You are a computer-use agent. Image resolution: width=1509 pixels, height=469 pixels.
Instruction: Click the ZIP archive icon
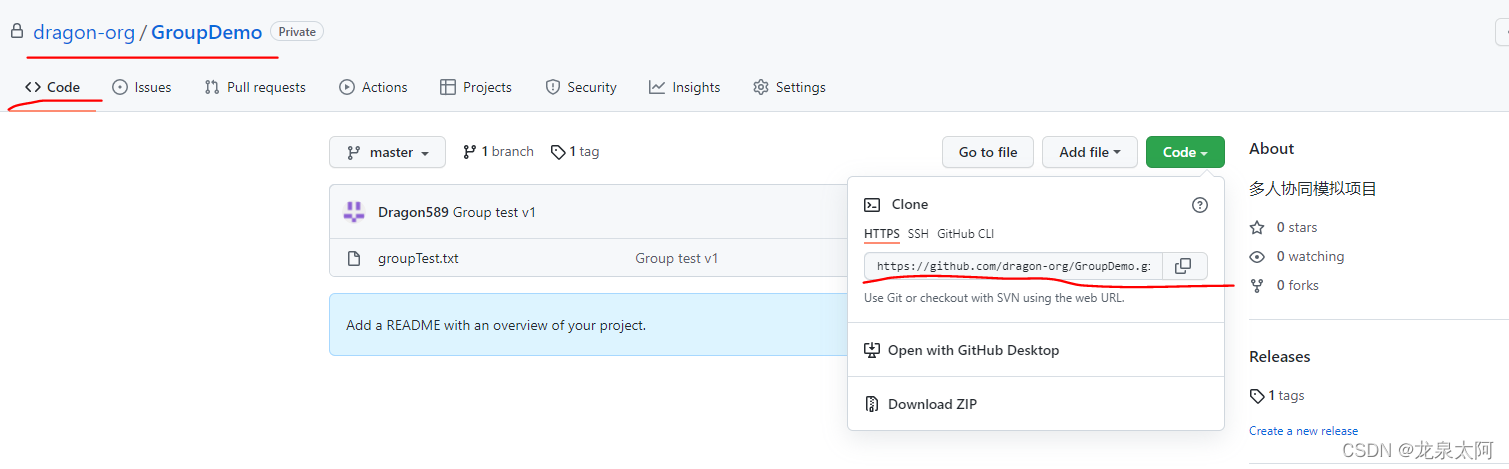pyautogui.click(x=872, y=404)
